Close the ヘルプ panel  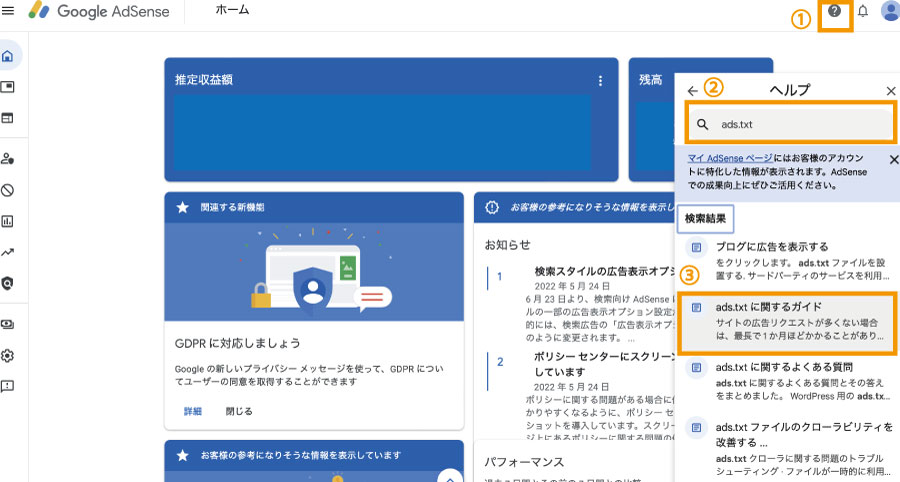[891, 91]
